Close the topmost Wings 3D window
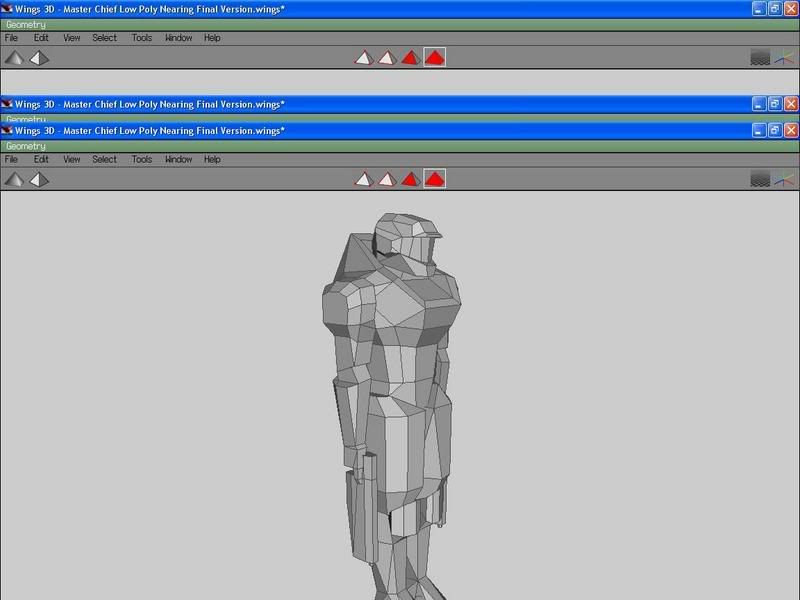 coord(791,9)
